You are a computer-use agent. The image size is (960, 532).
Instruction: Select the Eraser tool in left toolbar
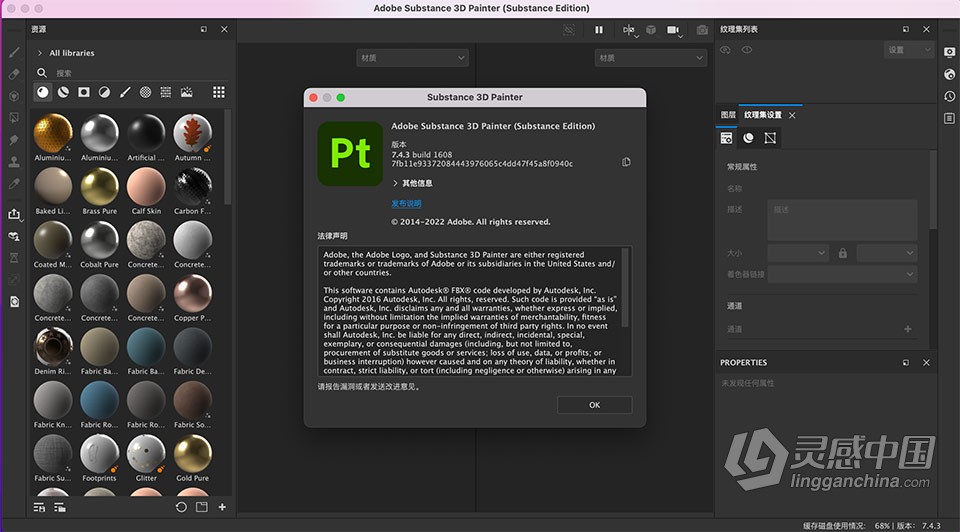[14, 74]
